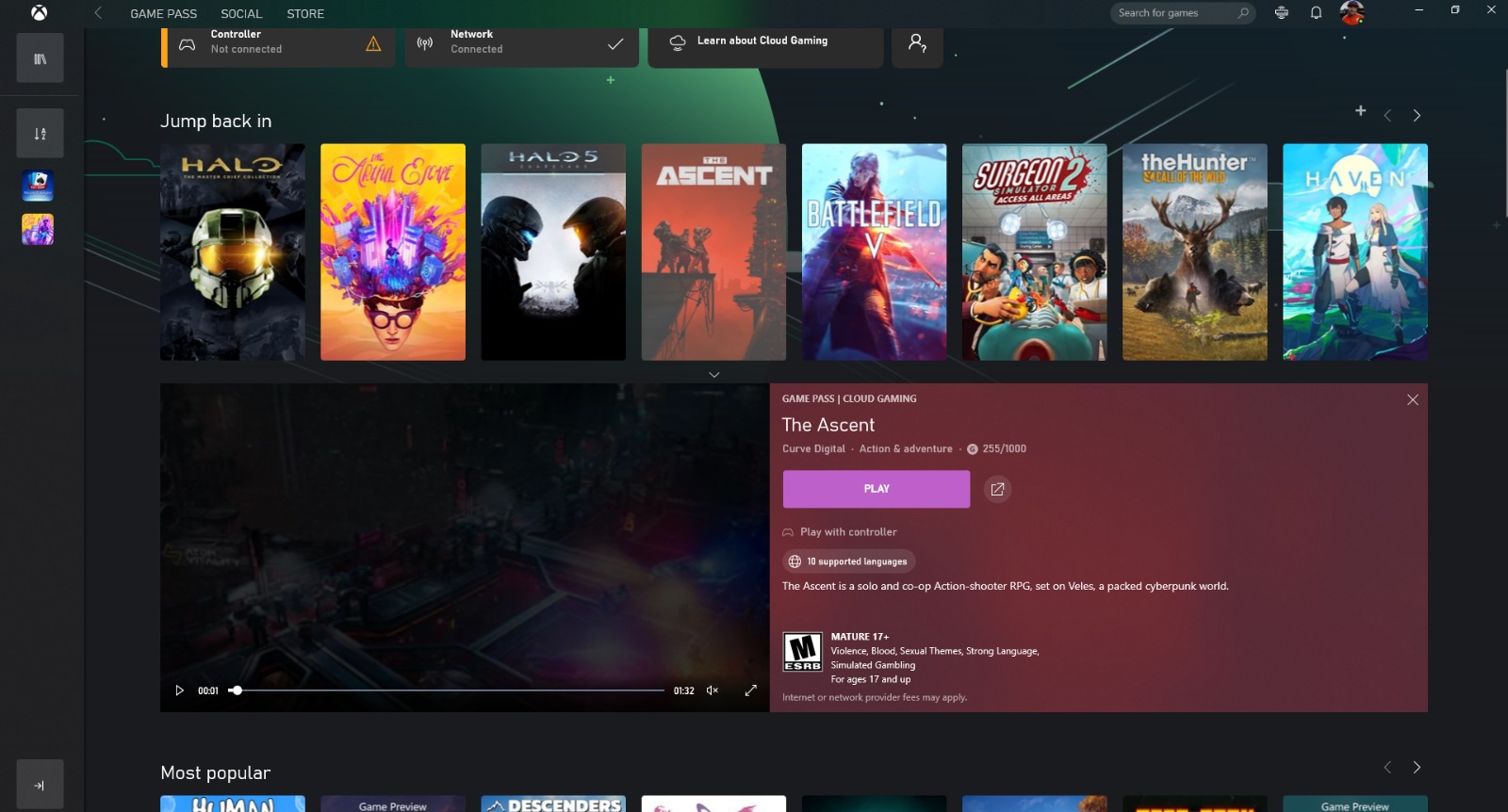Click the 255/1000 gamerscore text
1508x812 pixels.
(1004, 449)
